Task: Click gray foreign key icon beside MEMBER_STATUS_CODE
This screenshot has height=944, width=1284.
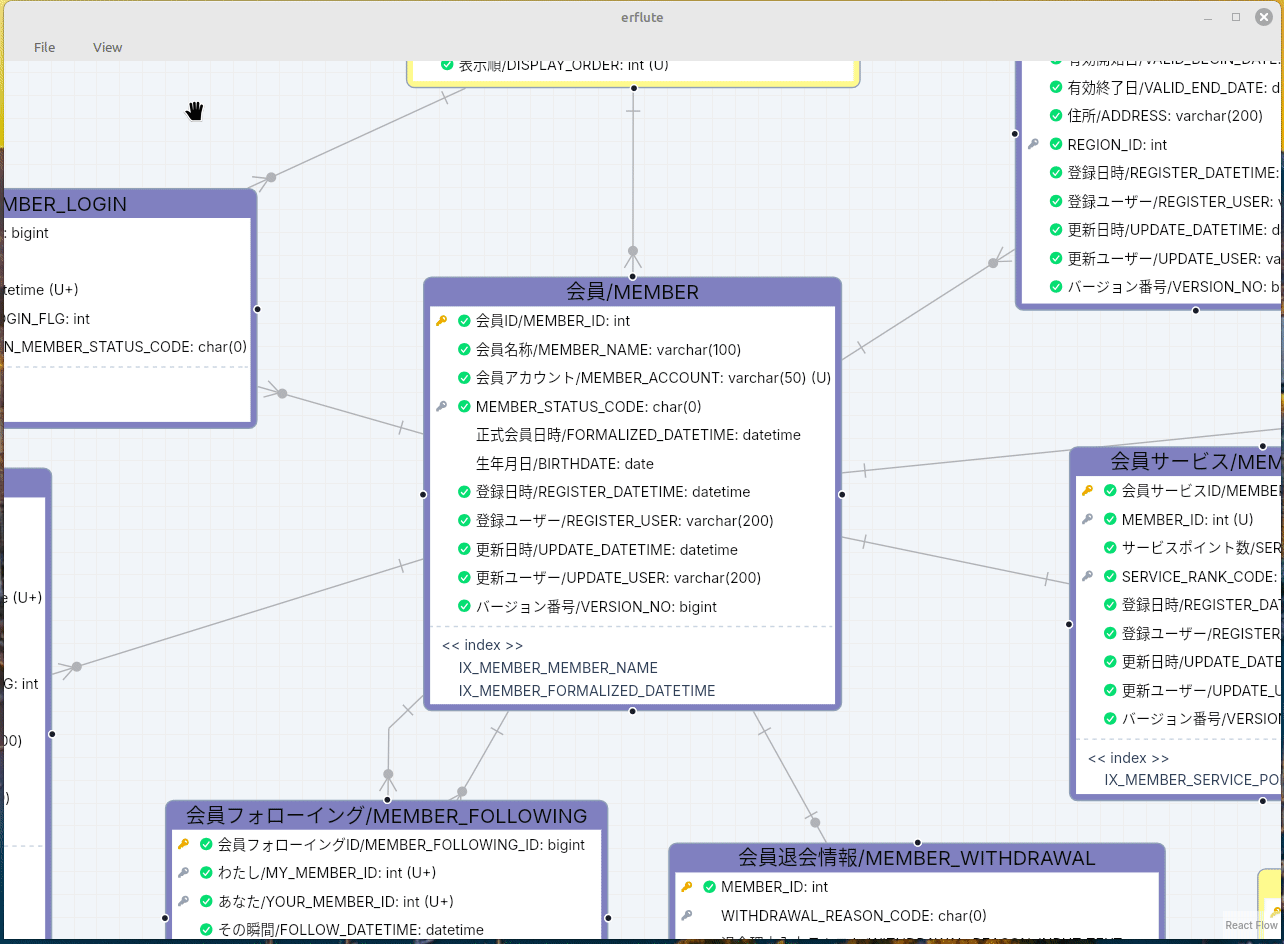Action: (441, 407)
